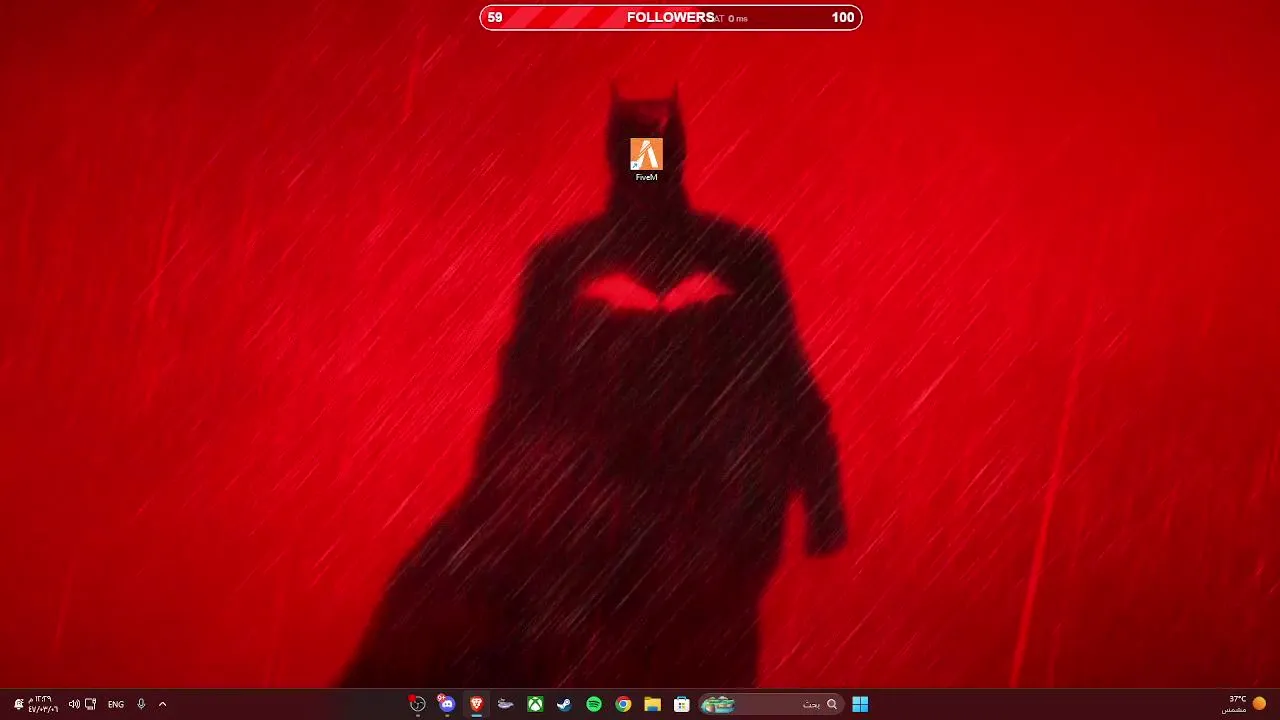Expand the hidden system tray icons
The image size is (1280, 720).
[162, 704]
